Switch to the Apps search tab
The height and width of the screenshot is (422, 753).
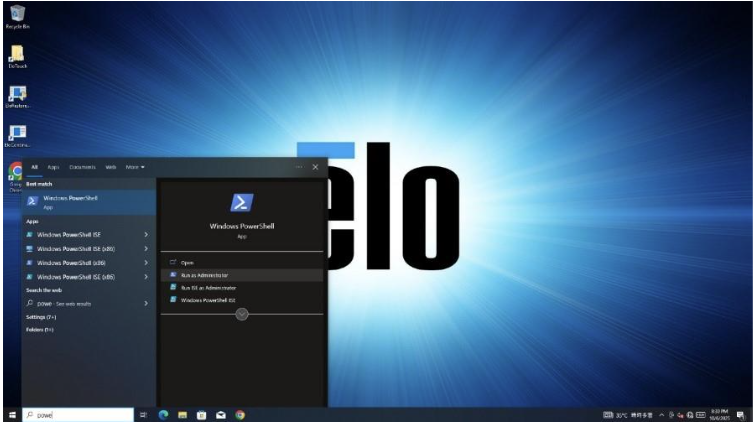click(x=53, y=167)
